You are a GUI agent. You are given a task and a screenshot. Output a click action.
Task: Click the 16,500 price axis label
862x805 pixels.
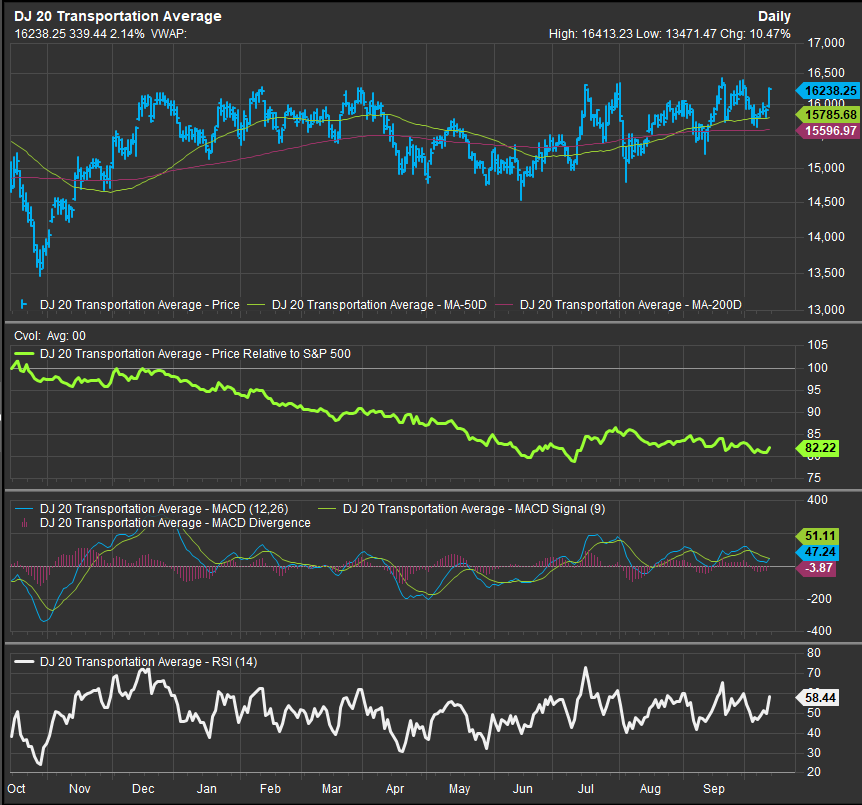(826, 73)
